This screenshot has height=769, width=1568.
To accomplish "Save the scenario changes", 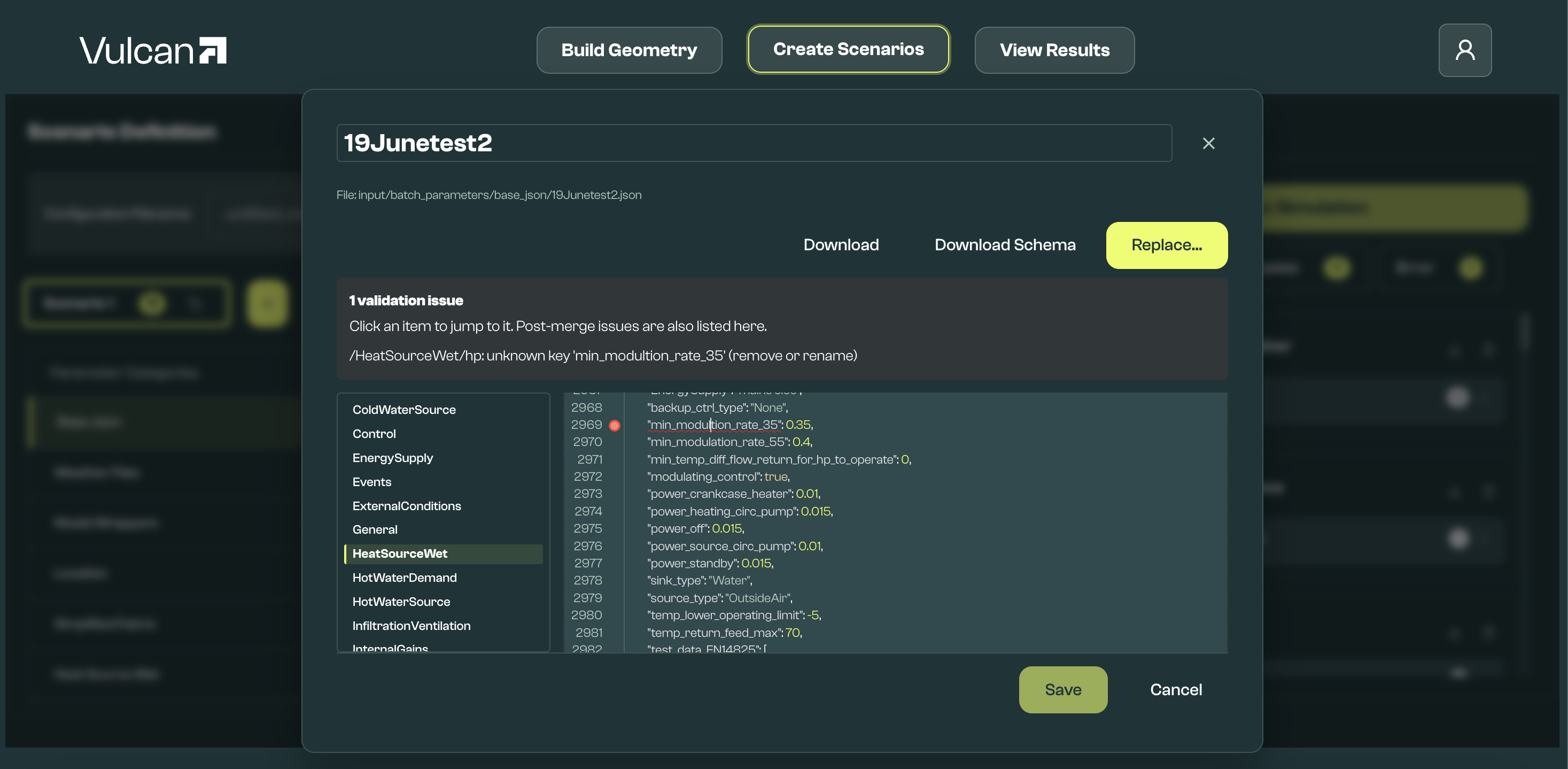I will coord(1062,689).
